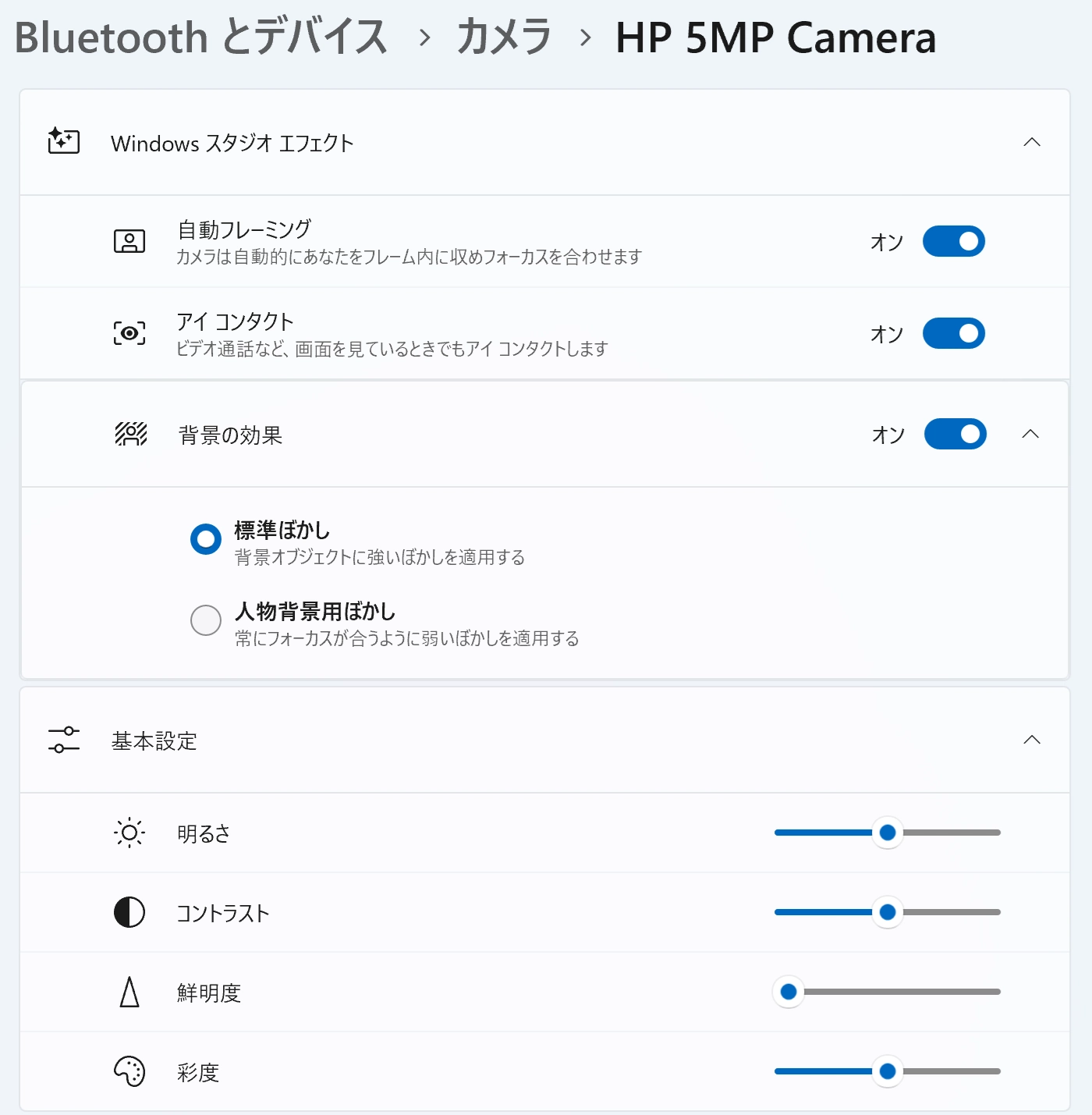Image resolution: width=1092 pixels, height=1115 pixels.
Task: Collapse the 基本設定 section chevron
Action: pyautogui.click(x=1032, y=740)
